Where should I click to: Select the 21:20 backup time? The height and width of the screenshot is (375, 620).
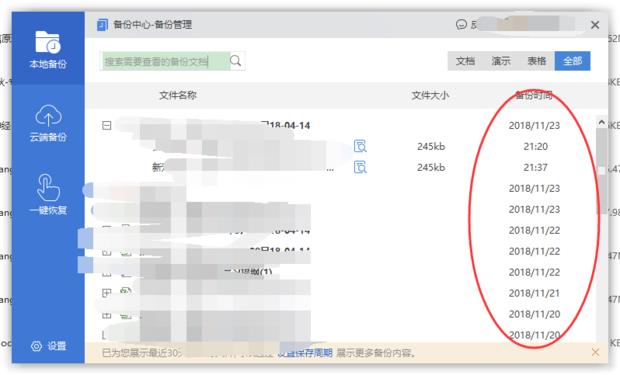[x=535, y=146]
